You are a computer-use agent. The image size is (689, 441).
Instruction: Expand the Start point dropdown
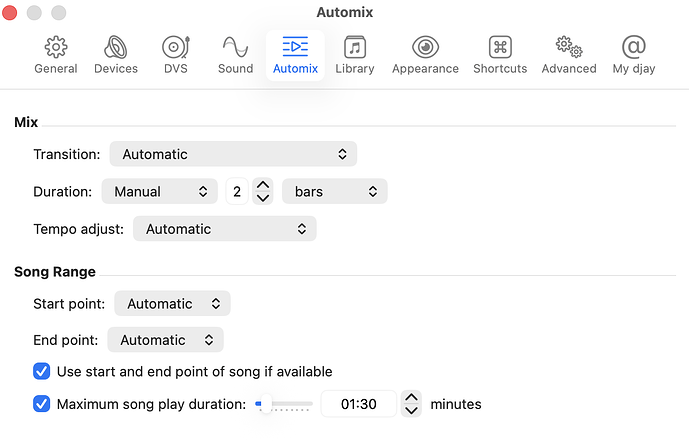pos(172,303)
